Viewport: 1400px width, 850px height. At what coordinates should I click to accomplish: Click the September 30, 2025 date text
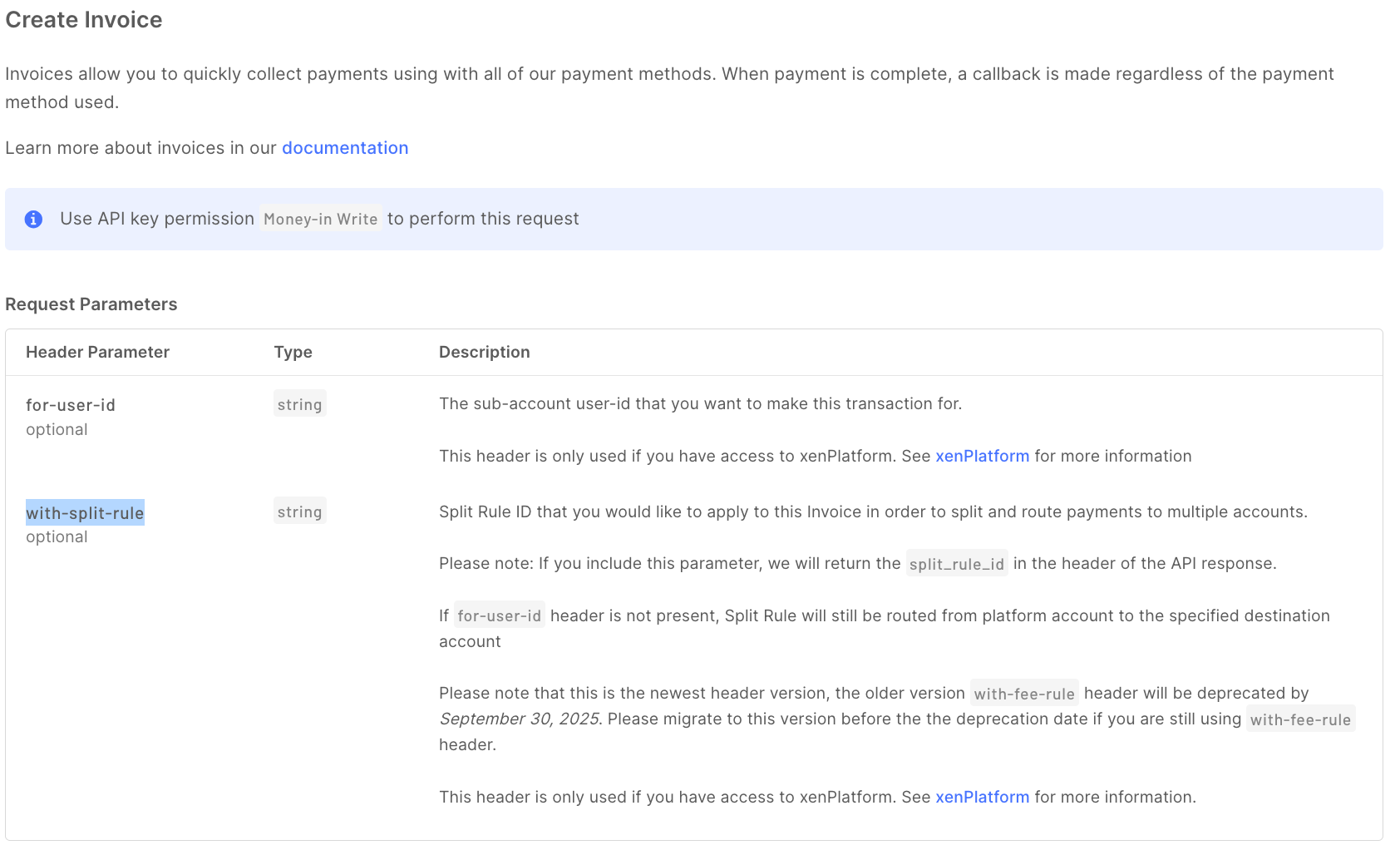tap(520, 719)
